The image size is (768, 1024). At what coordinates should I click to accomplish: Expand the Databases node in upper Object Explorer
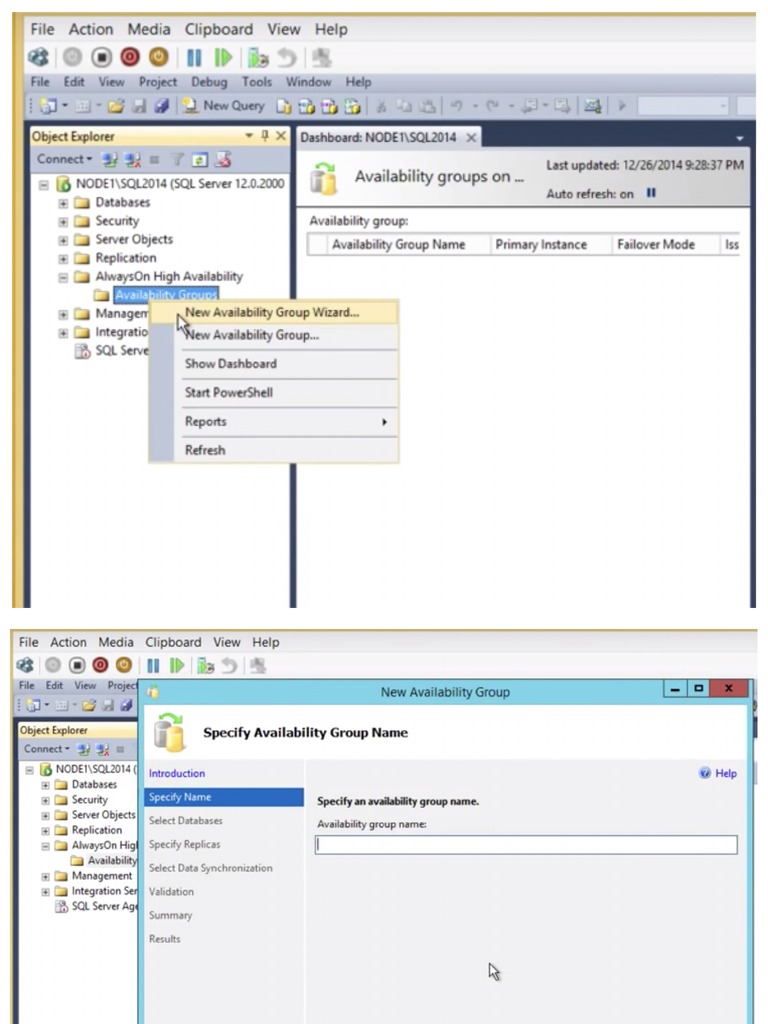pos(63,203)
